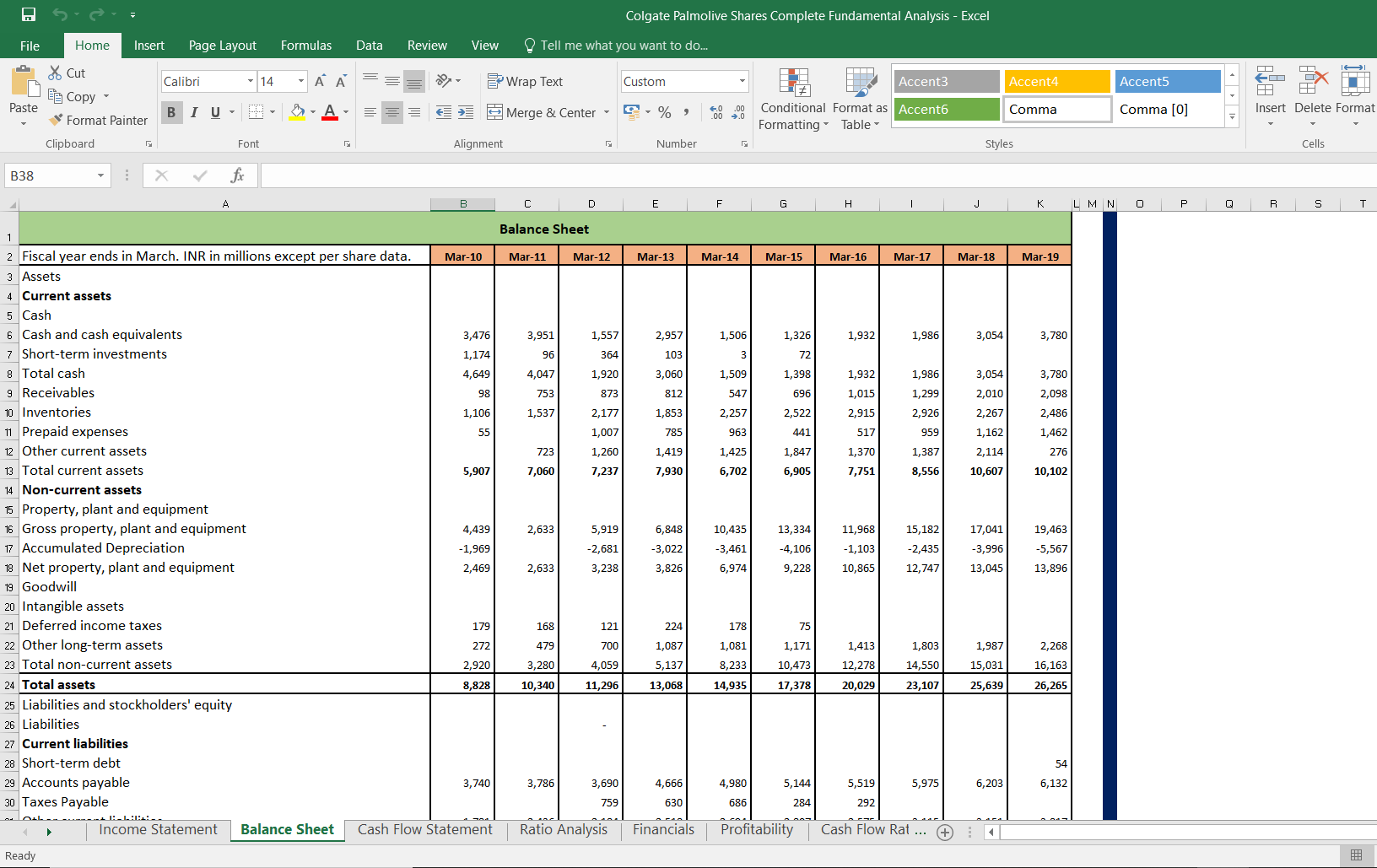
Task: Click the Save icon in title bar
Action: coord(29,14)
